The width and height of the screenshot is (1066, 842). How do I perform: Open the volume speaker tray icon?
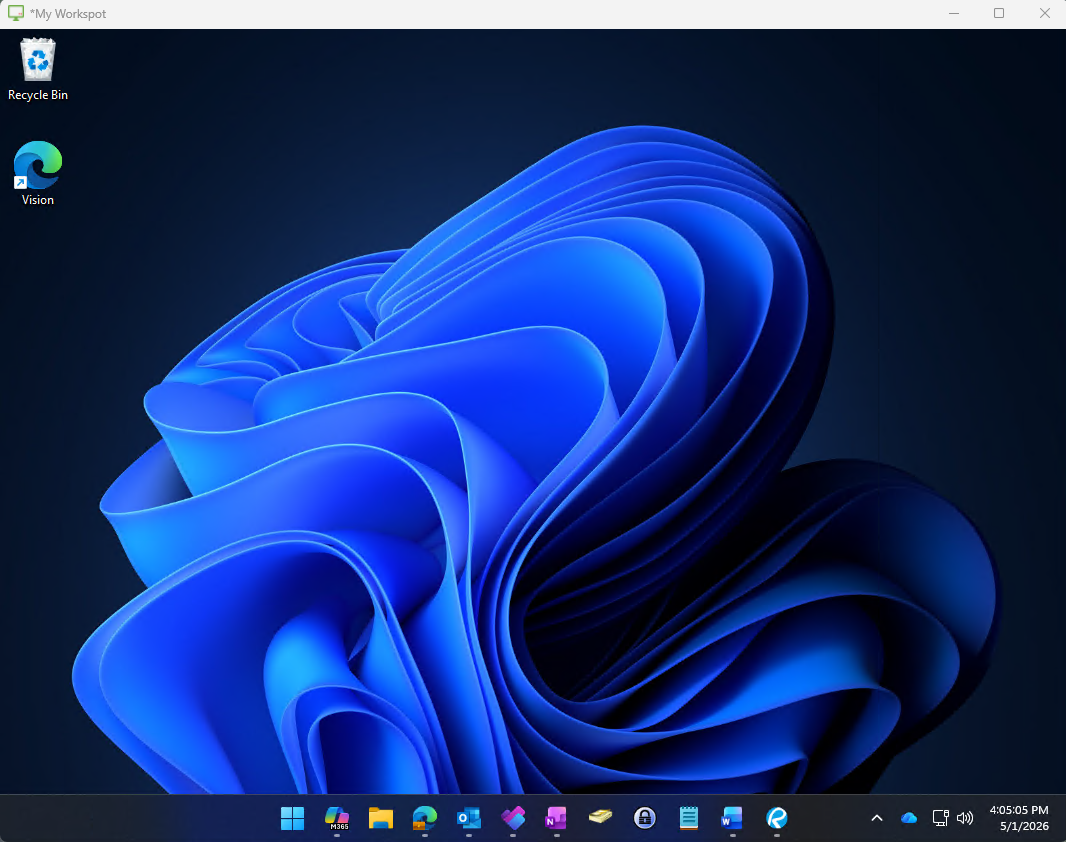(965, 818)
